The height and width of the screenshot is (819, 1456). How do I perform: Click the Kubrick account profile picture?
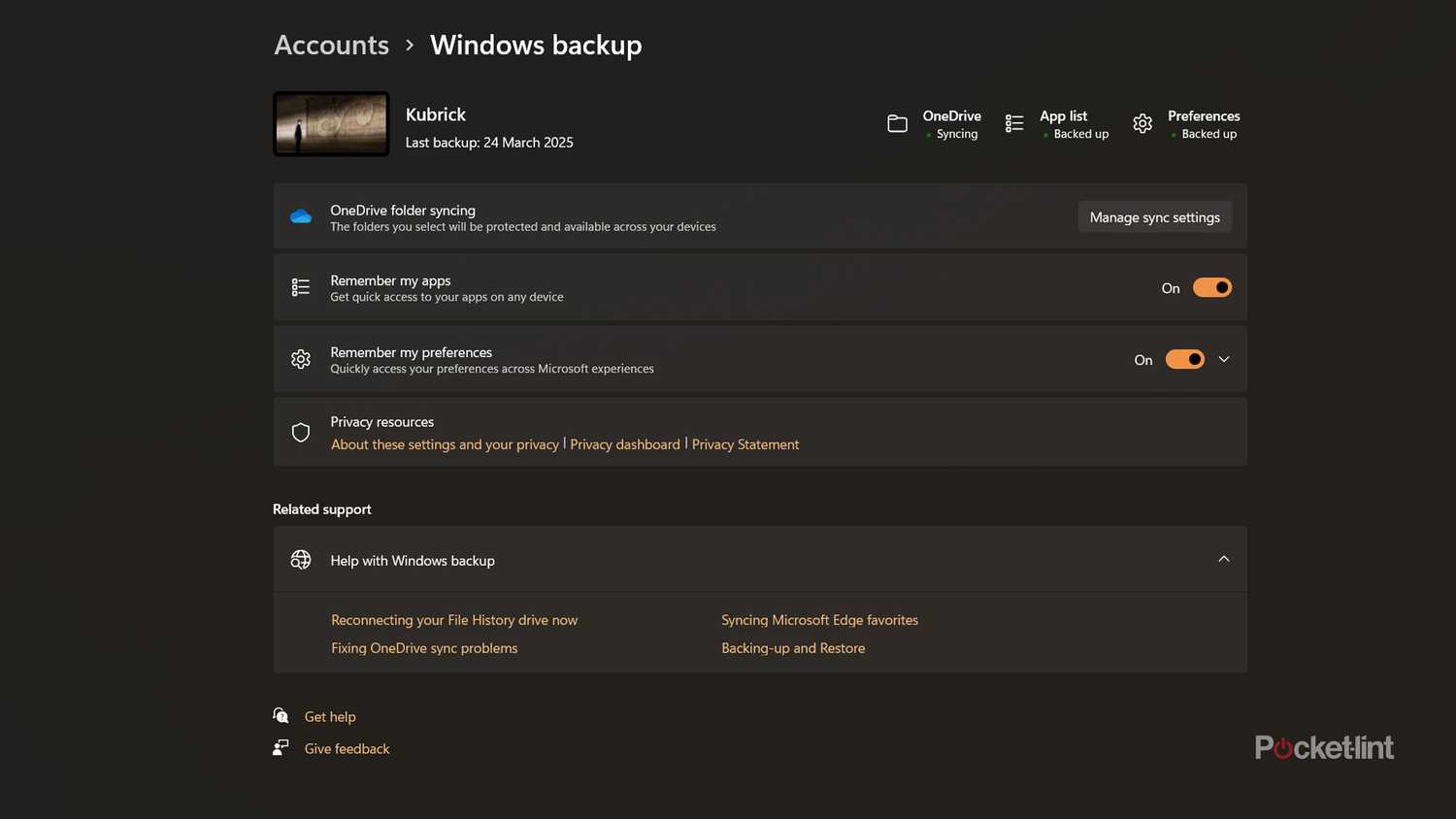pos(331,124)
